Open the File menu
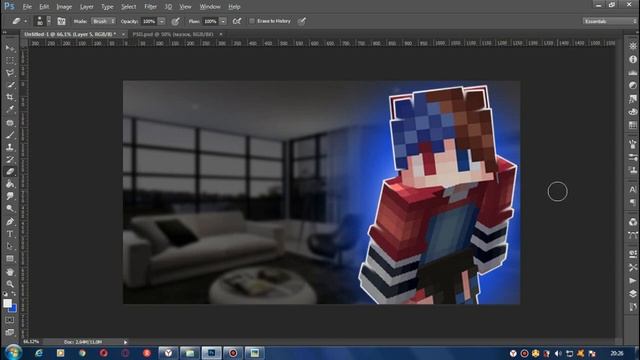Screen dimensions: 640x360 (27, 7)
